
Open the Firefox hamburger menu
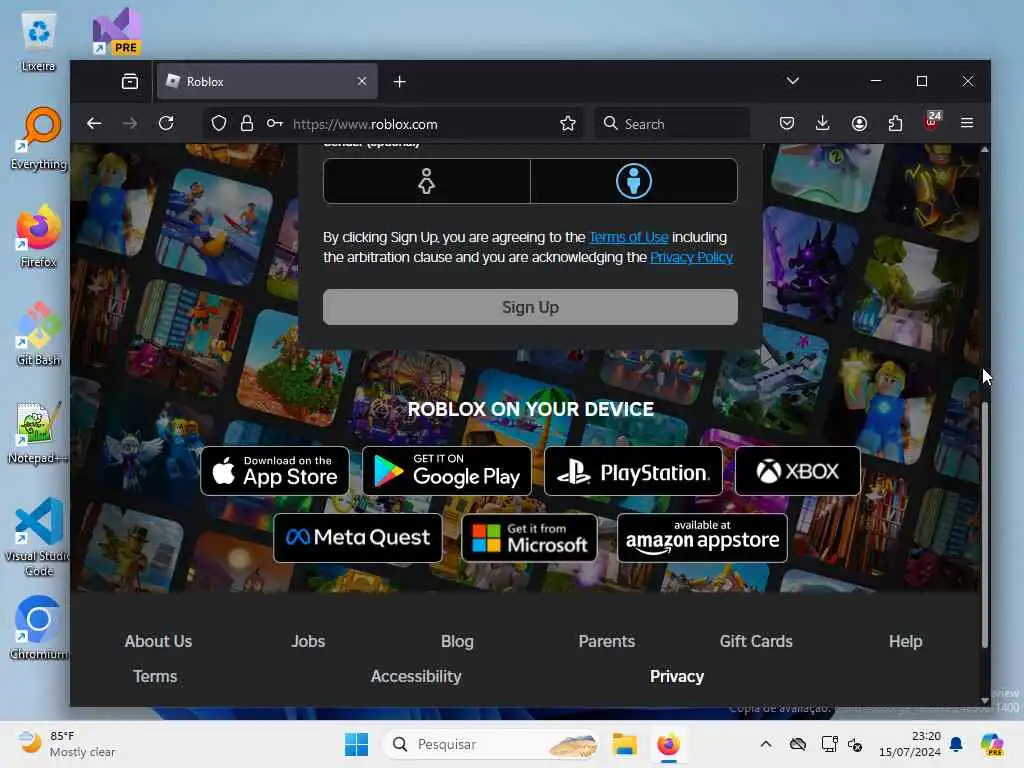pyautogui.click(x=967, y=123)
